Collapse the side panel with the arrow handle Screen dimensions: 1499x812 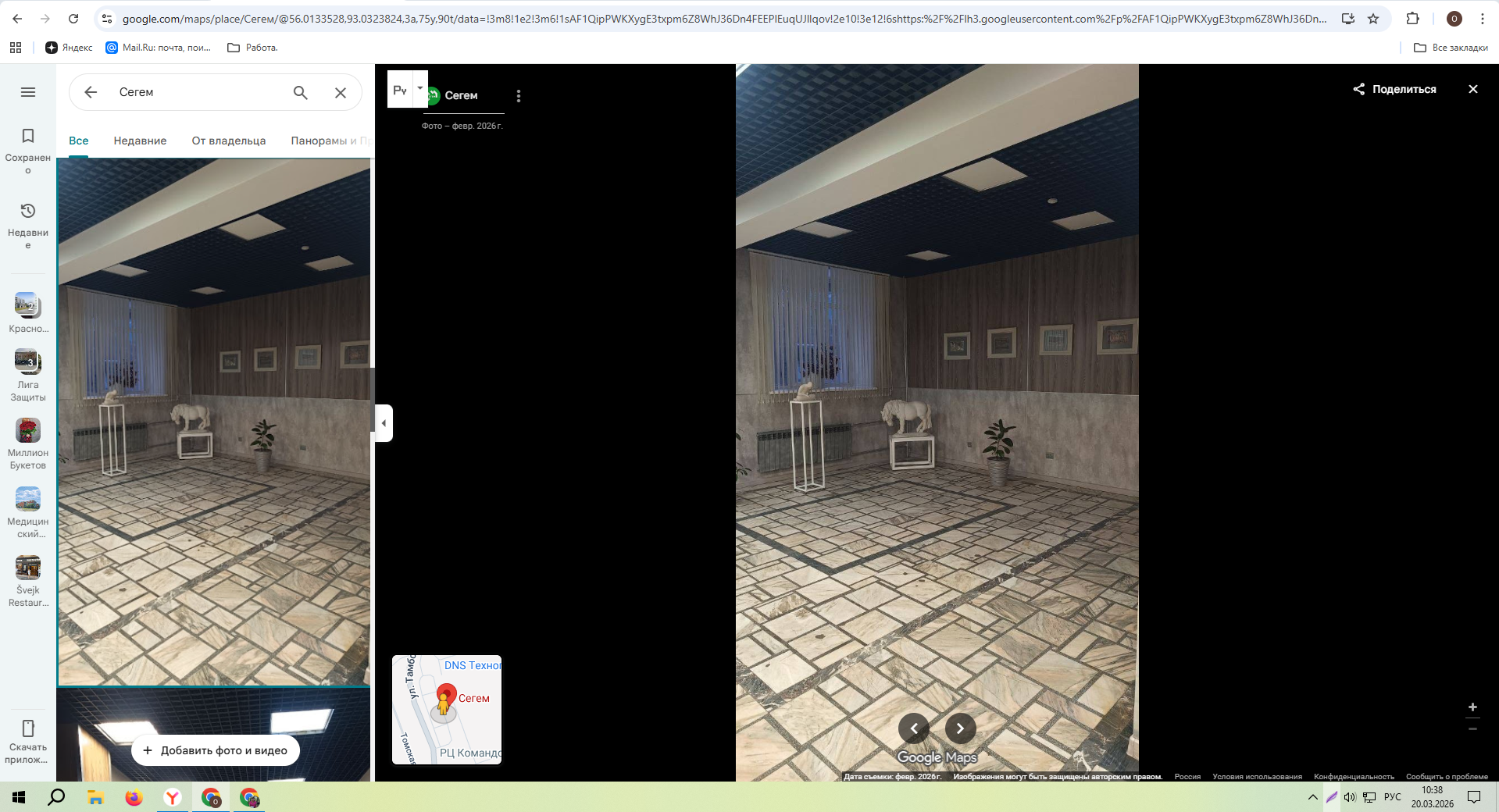click(384, 423)
